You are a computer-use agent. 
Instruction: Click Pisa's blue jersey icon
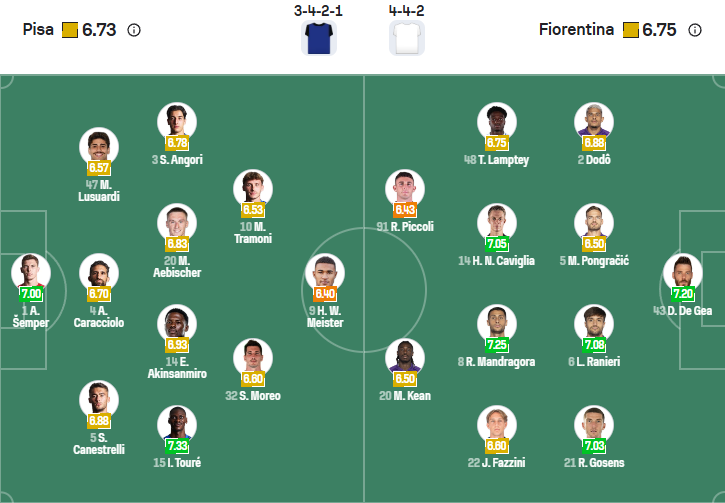coord(319,37)
